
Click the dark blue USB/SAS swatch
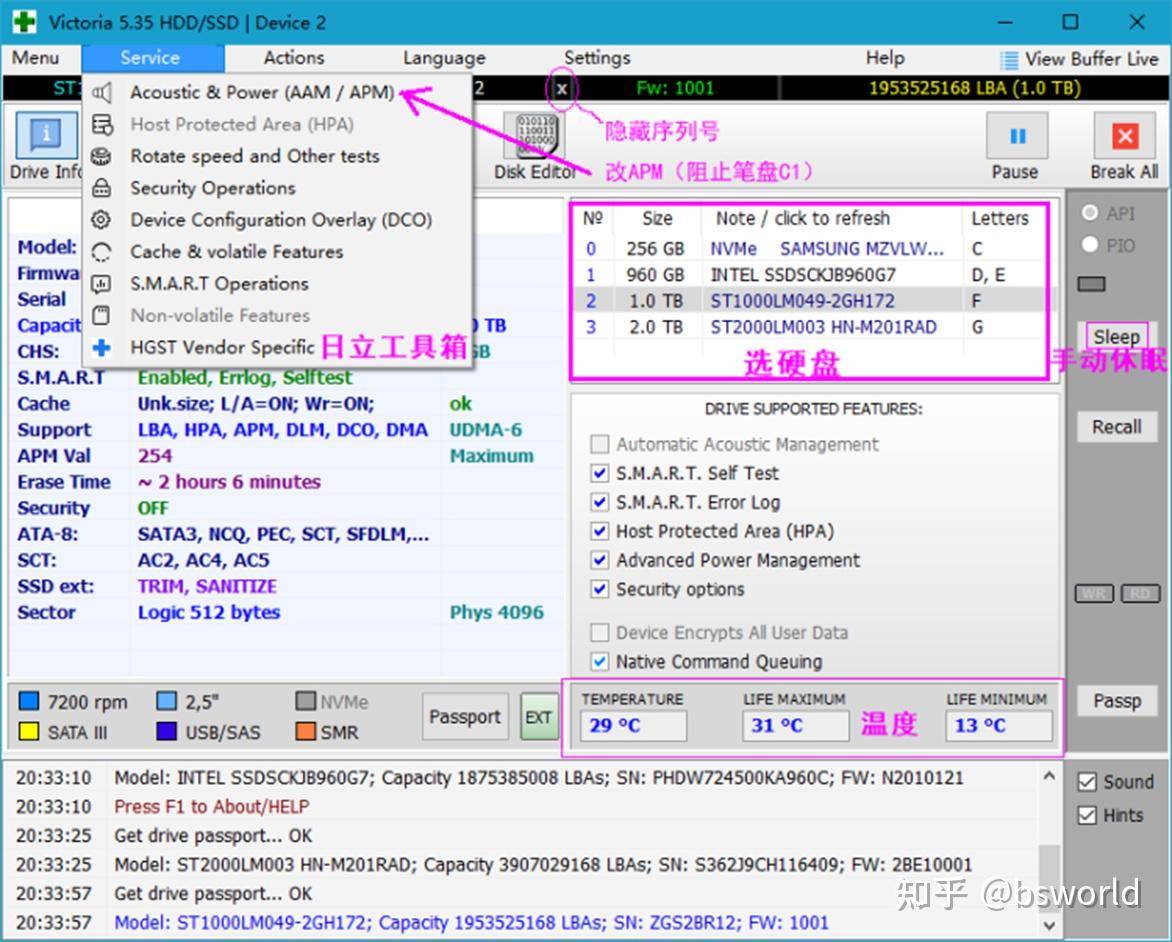click(167, 731)
